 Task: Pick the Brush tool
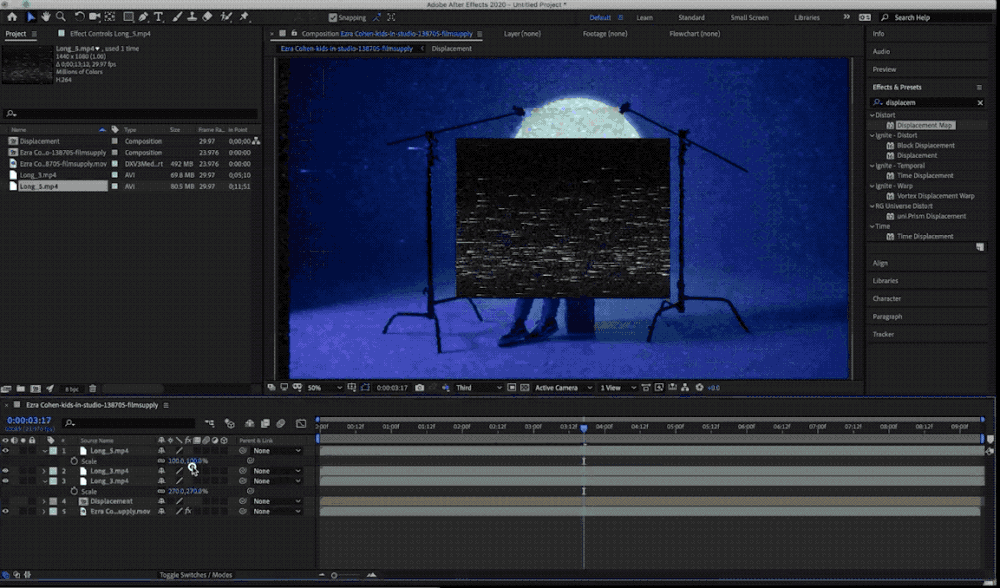coord(175,17)
